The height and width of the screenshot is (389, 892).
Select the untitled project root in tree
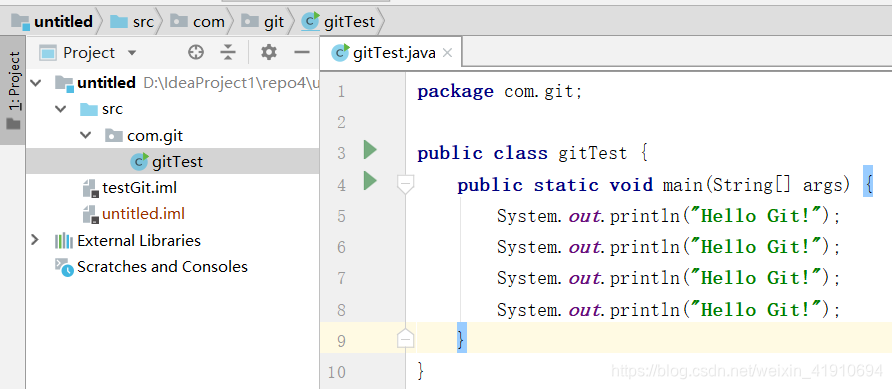tap(106, 83)
